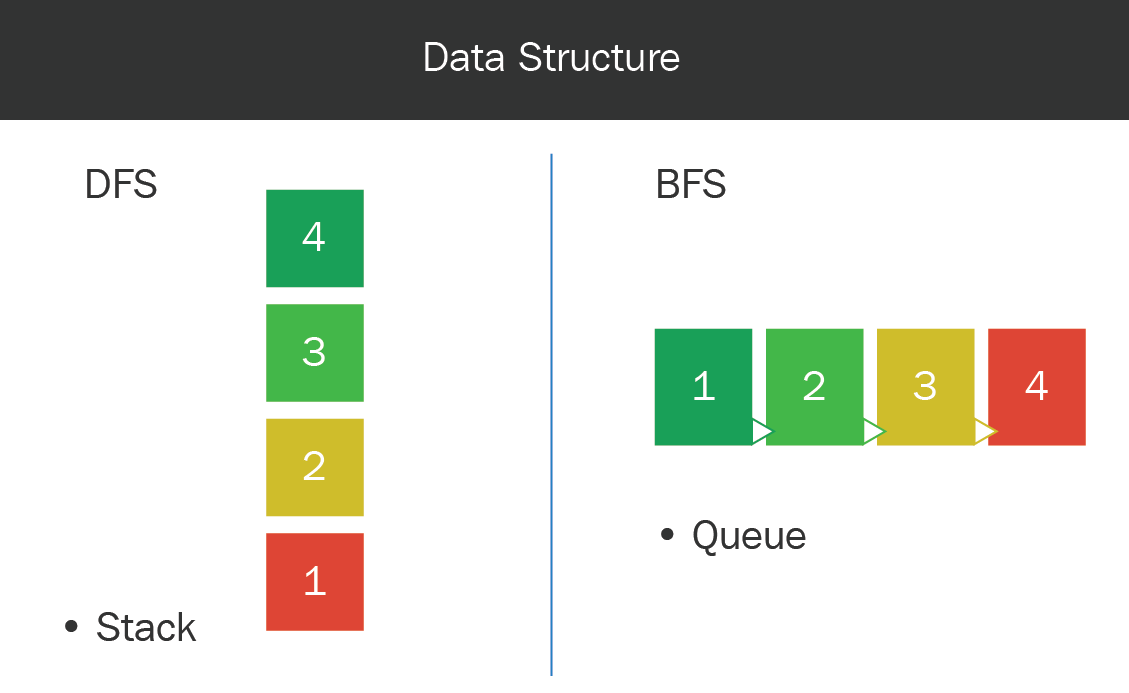Click the blue vertical divider line

tap(552, 414)
